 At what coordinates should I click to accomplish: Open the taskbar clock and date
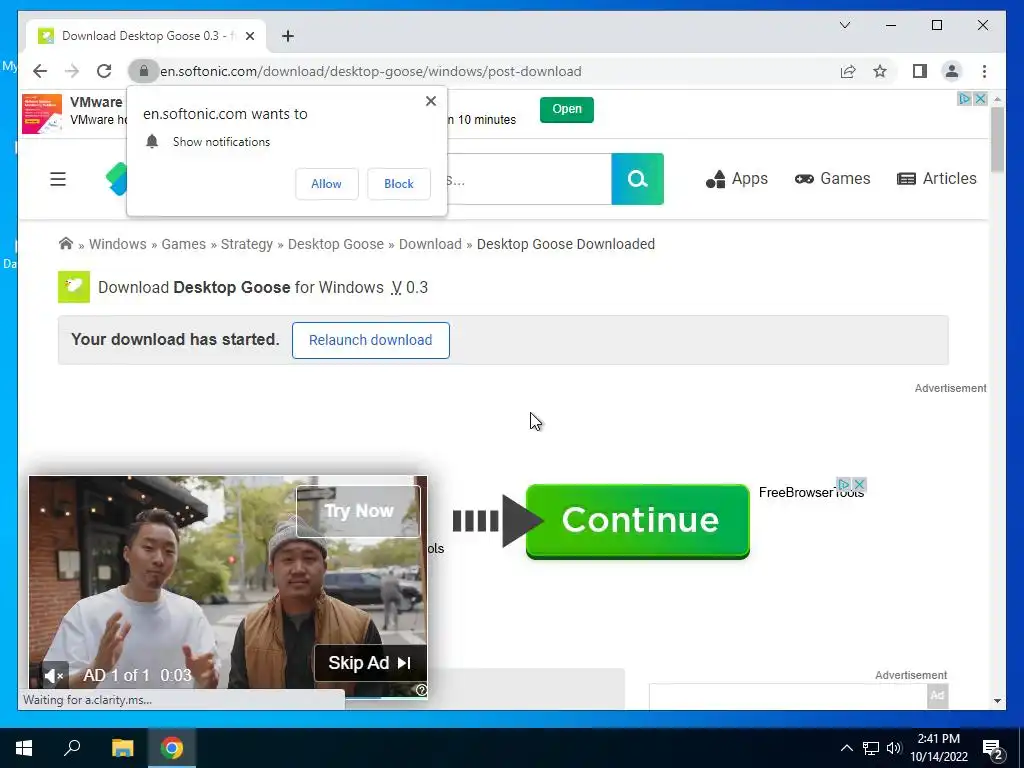point(938,748)
